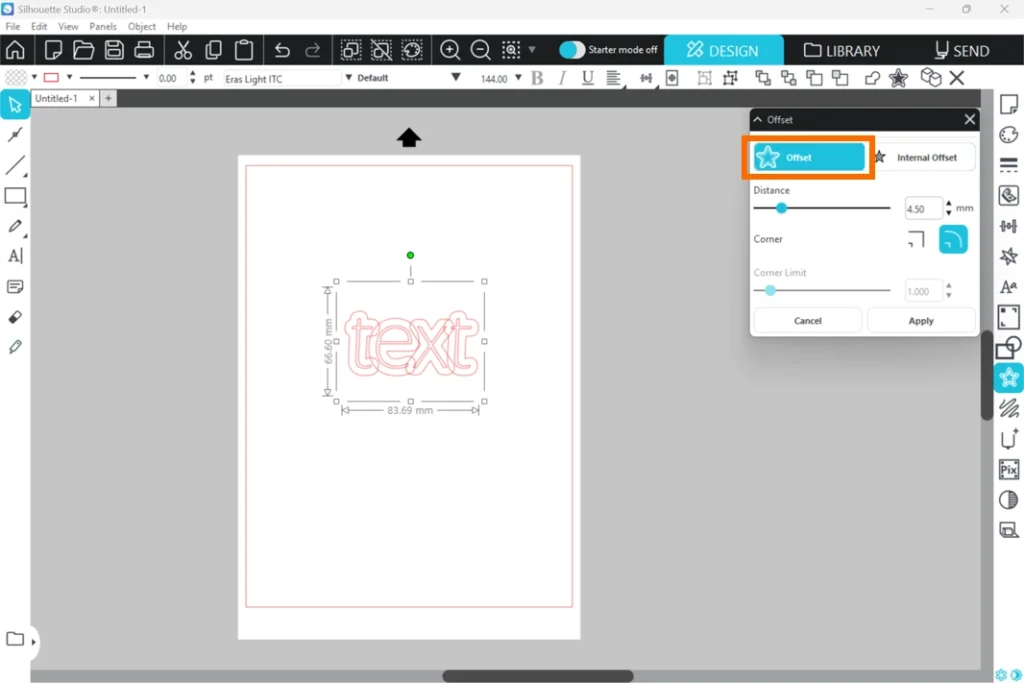Click the Undo arrow icon
Viewport: 1024px width, 683px height.
pyautogui.click(x=282, y=50)
